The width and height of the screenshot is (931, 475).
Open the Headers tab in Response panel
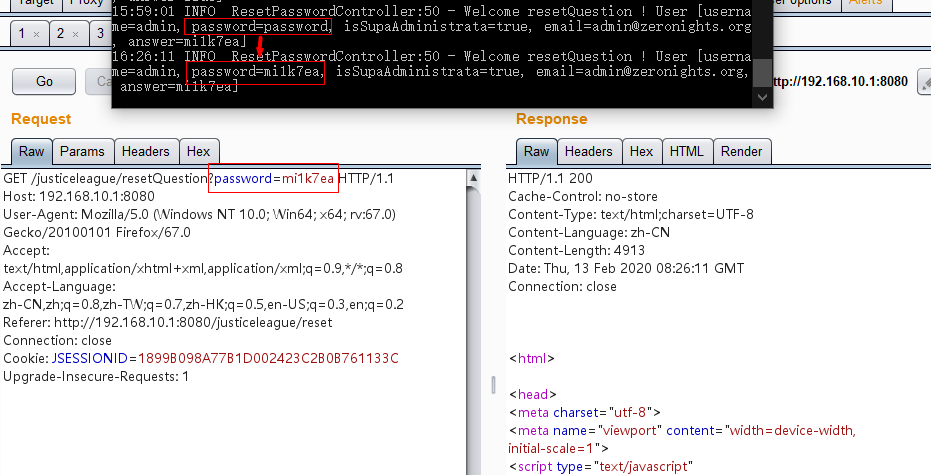588,152
